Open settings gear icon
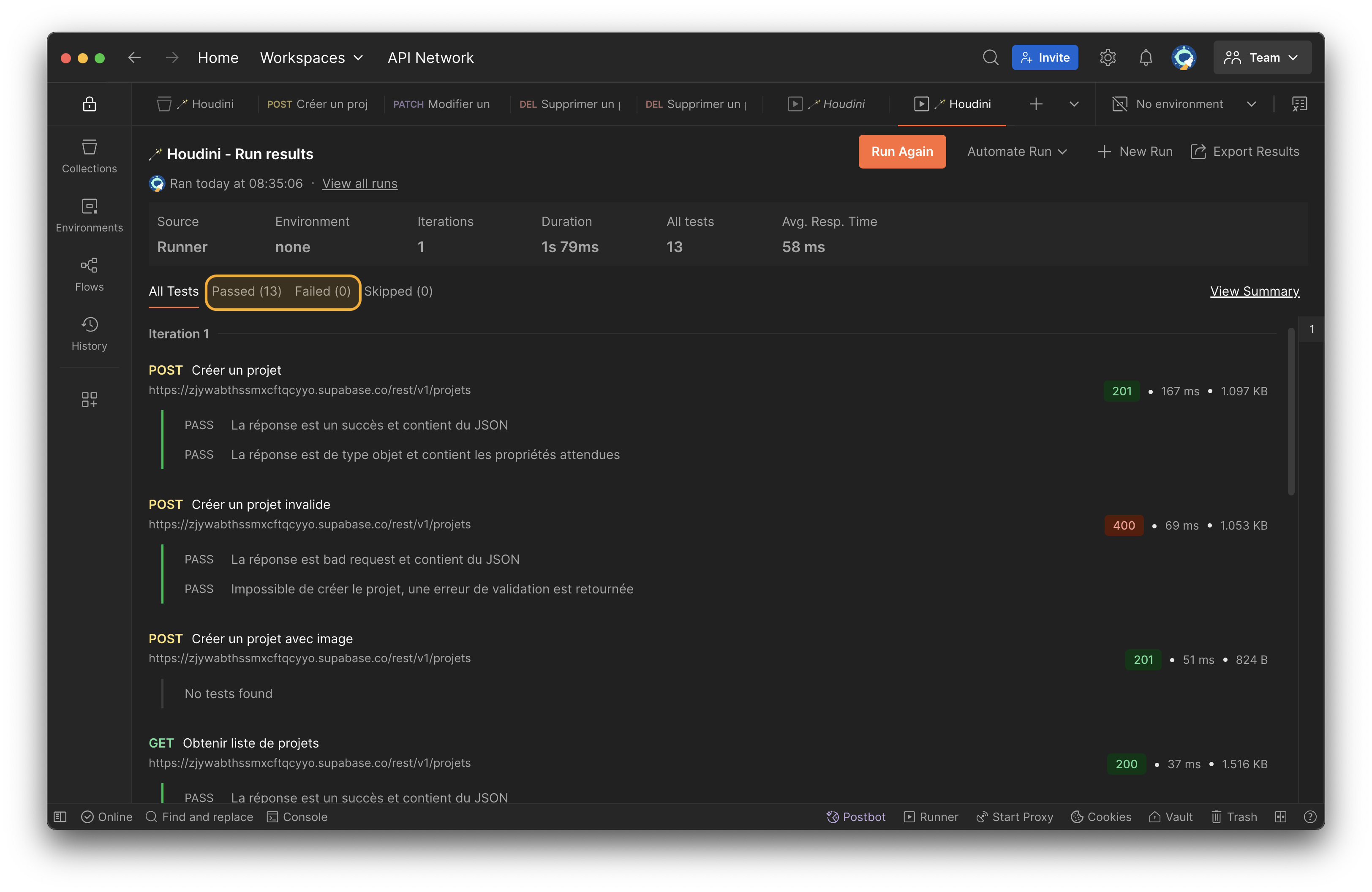Image resolution: width=1372 pixels, height=892 pixels. 1108,57
